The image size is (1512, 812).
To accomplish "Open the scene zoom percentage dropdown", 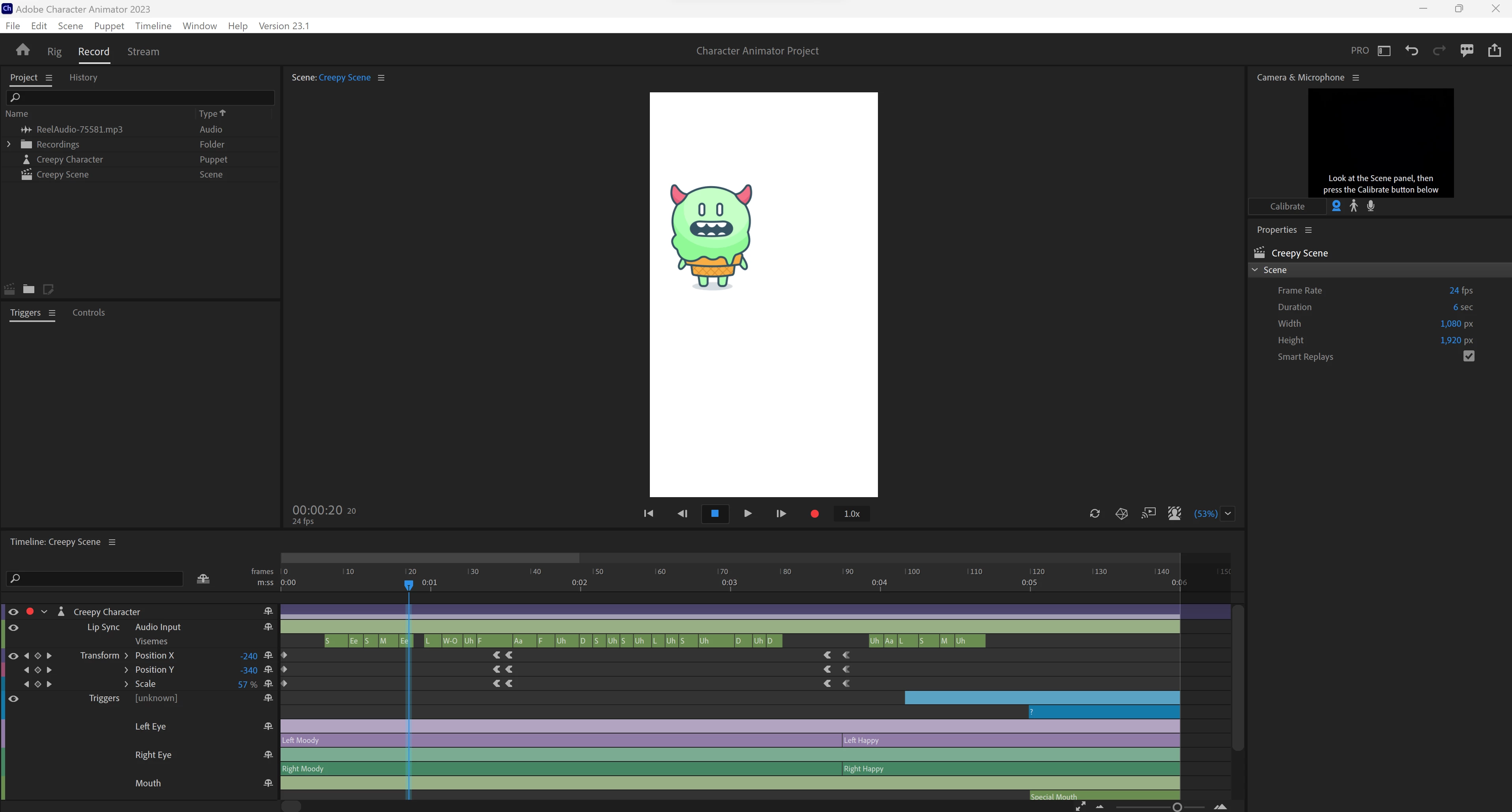I will (1228, 514).
